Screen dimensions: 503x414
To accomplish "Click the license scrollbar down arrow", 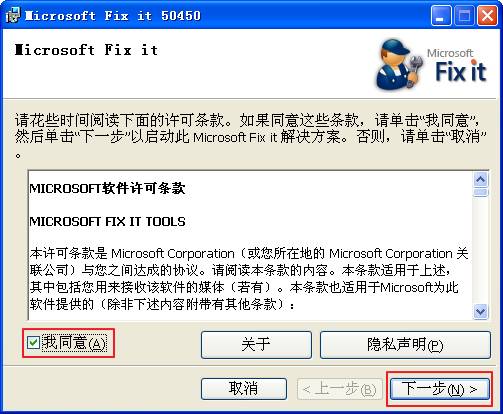I will (x=481, y=312).
